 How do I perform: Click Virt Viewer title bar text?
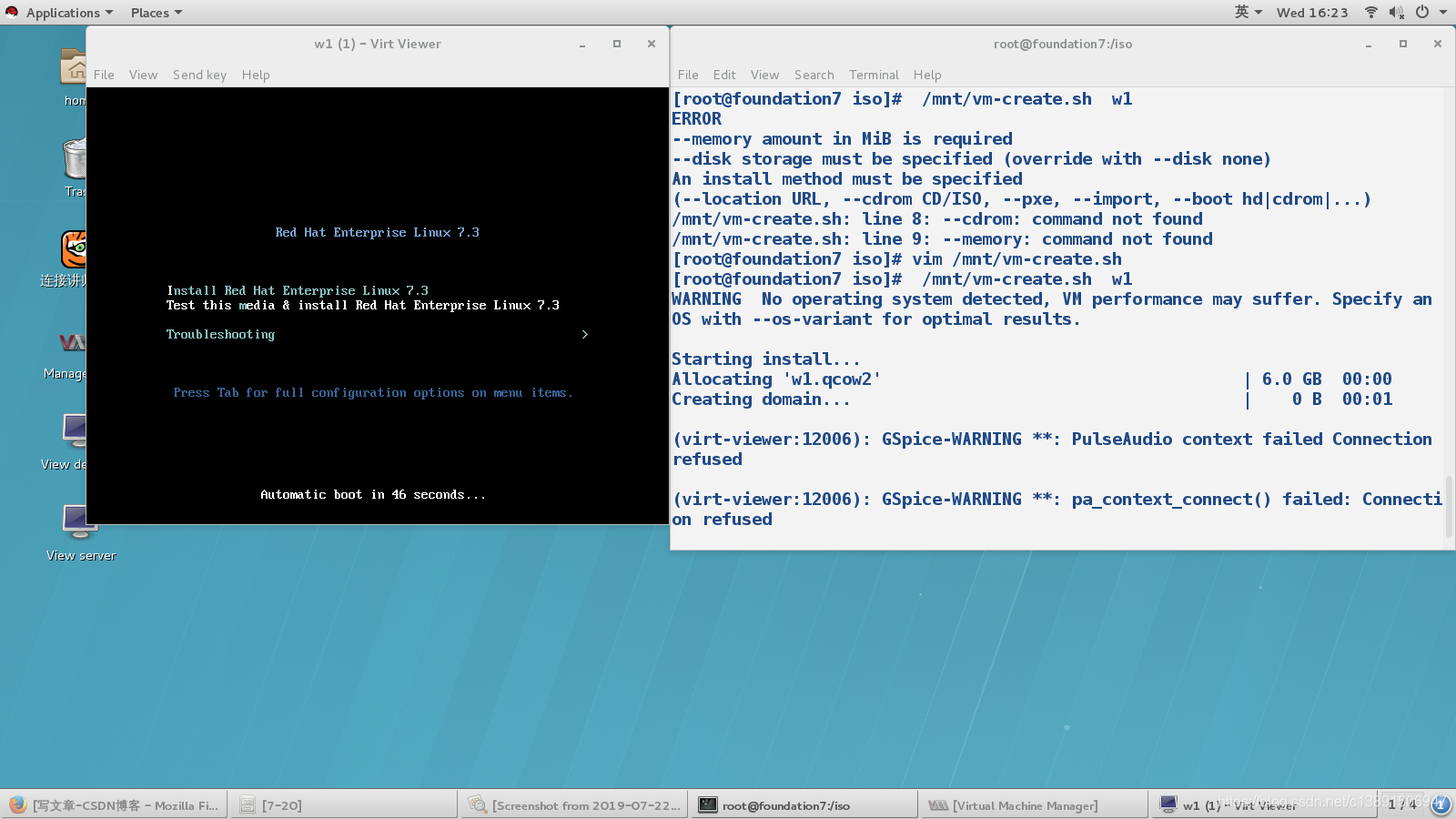(378, 44)
